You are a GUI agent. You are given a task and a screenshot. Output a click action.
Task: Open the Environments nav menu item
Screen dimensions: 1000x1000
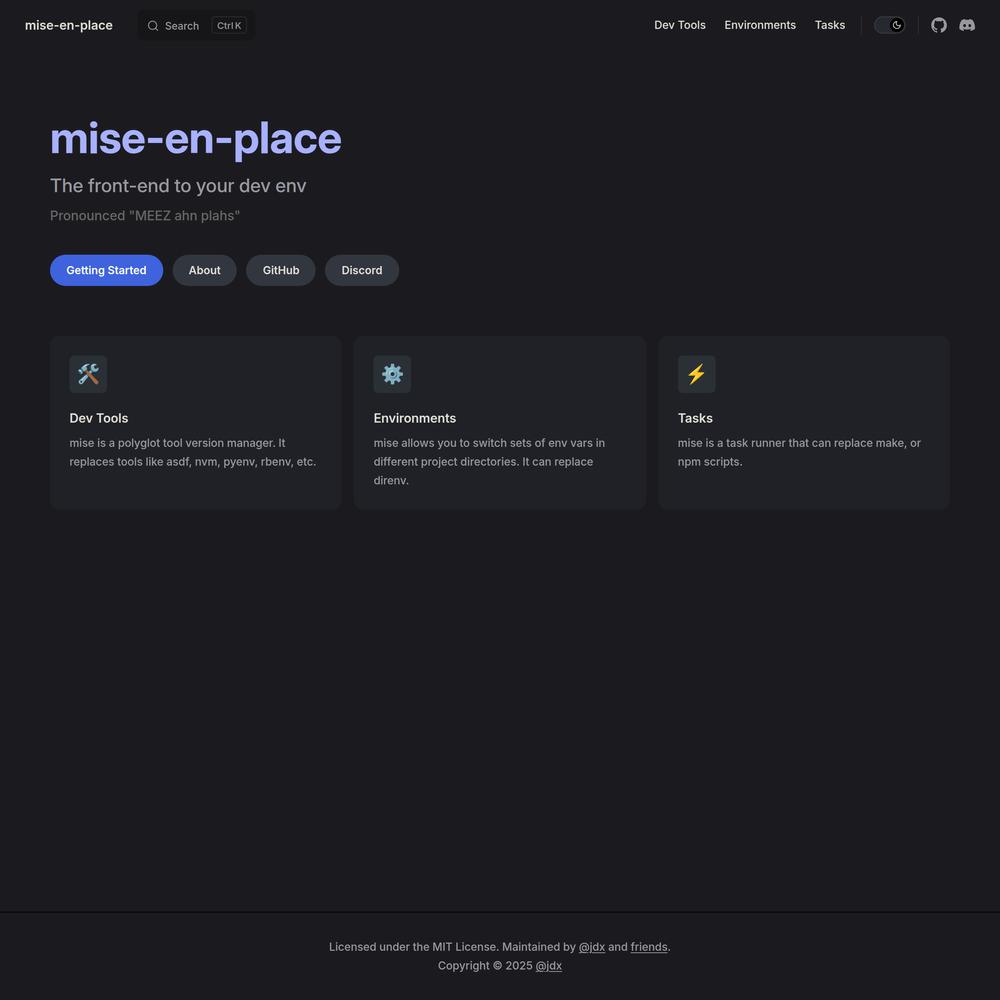coord(760,25)
